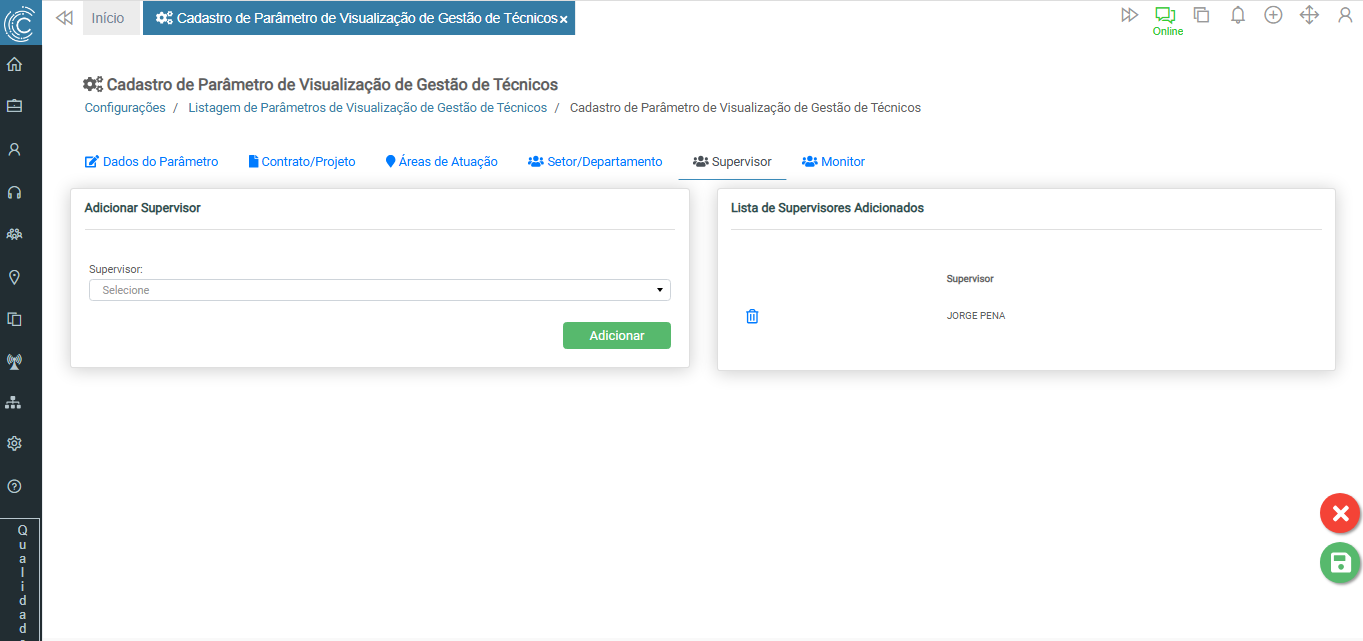
Task: Click the headset support icon in sidebar
Action: (x=14, y=192)
